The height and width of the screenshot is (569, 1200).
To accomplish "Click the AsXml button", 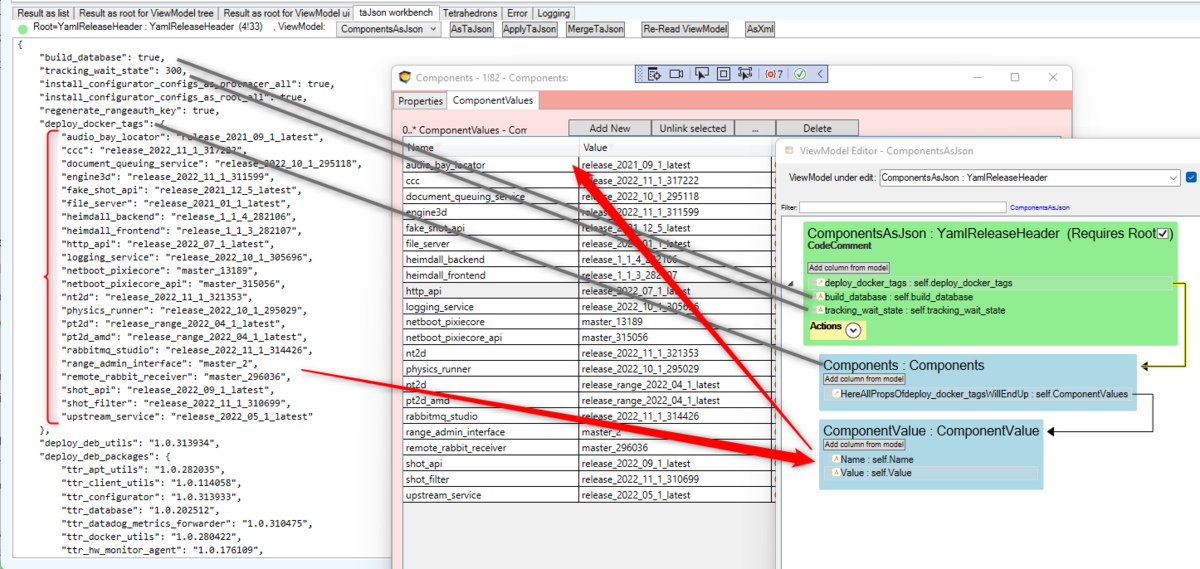I will (x=760, y=29).
